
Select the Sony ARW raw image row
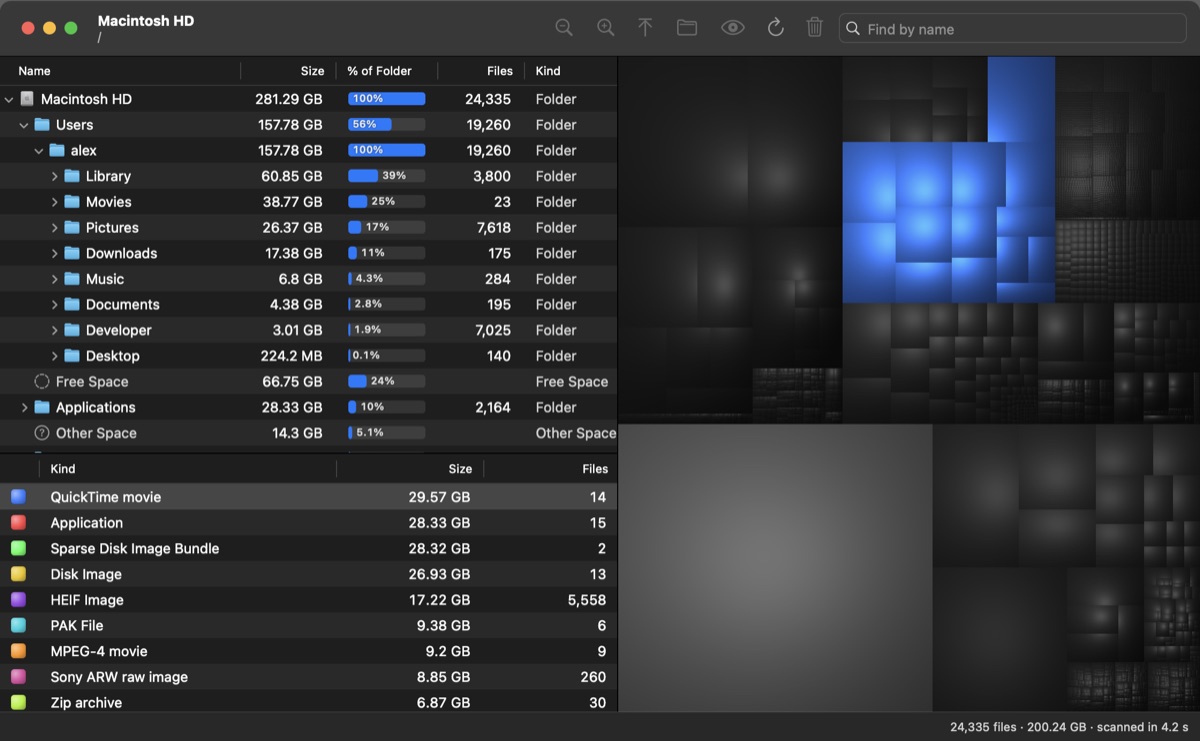pos(309,677)
